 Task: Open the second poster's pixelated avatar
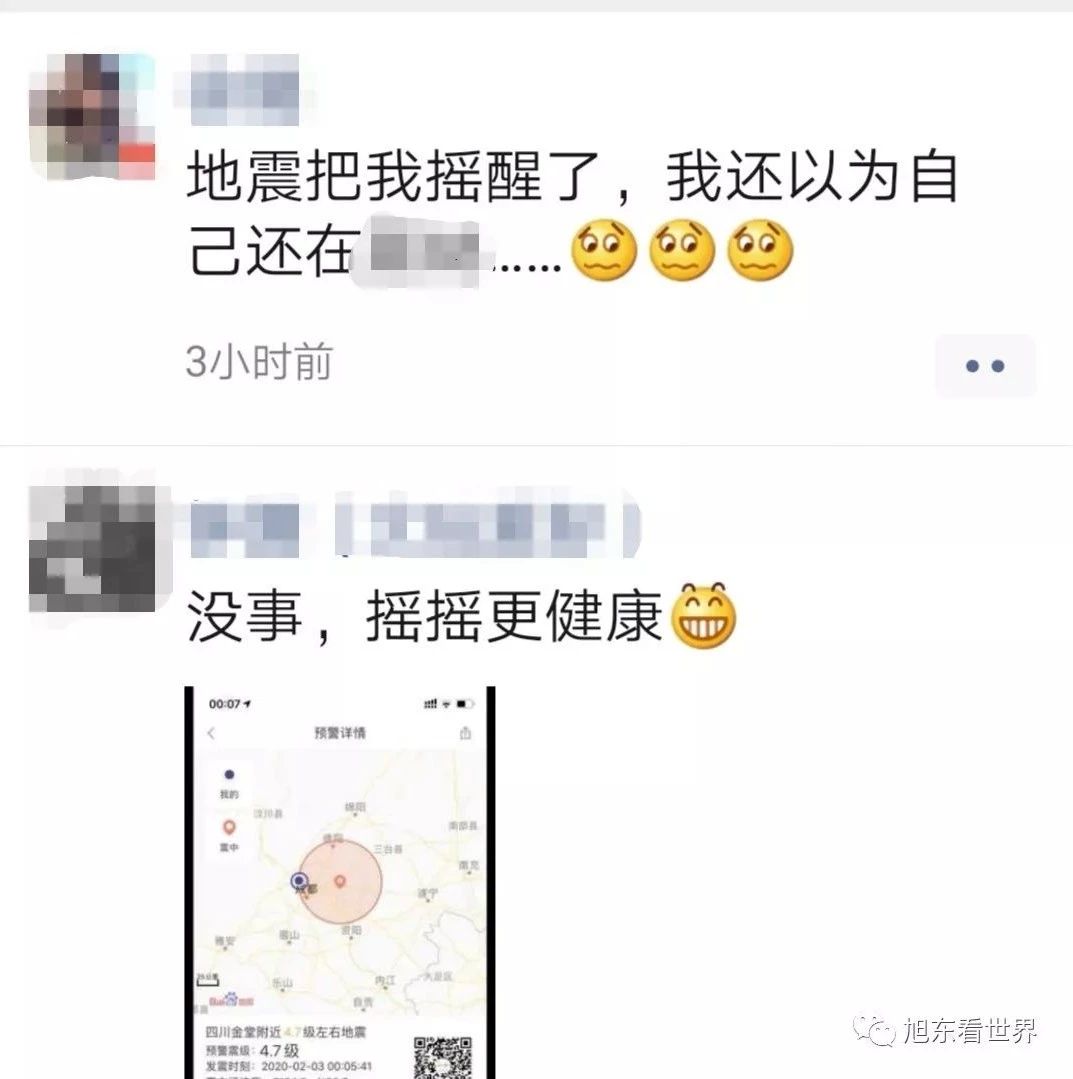(92, 548)
